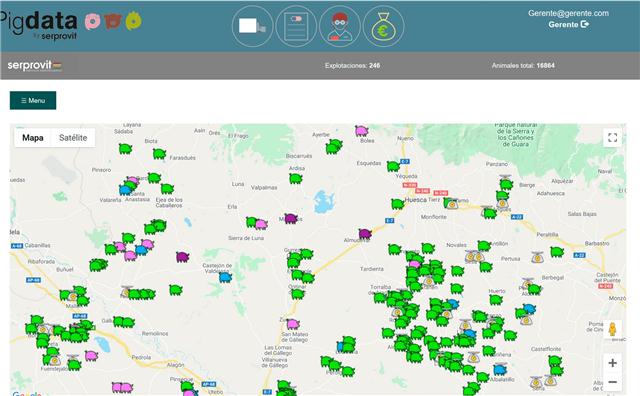Click the pink pig logo icon

coord(93,21)
